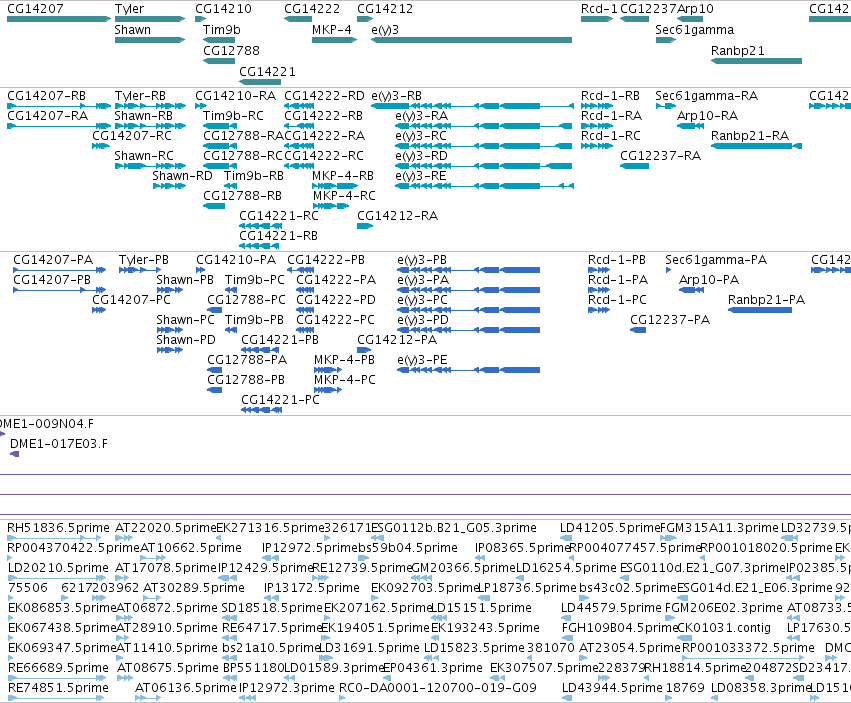Screen dimensions: 851x703
Task: Click the RE64717.5prime EST label
Action: (x=272, y=628)
